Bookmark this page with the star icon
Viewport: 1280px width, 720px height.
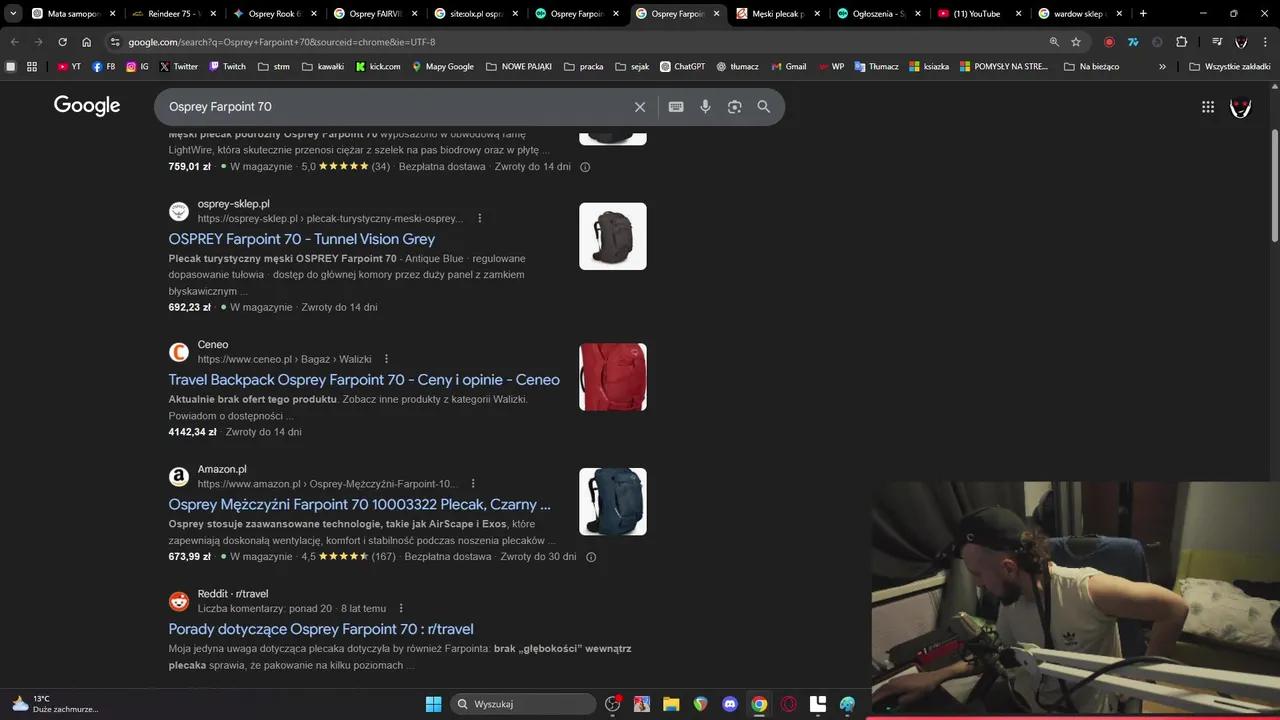[1076, 42]
